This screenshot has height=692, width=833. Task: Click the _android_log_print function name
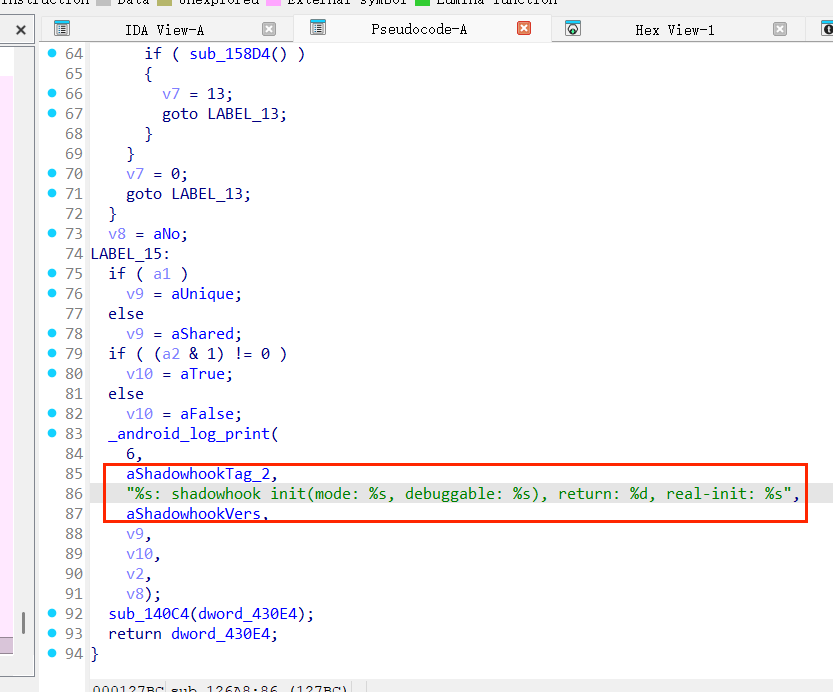(x=190, y=433)
